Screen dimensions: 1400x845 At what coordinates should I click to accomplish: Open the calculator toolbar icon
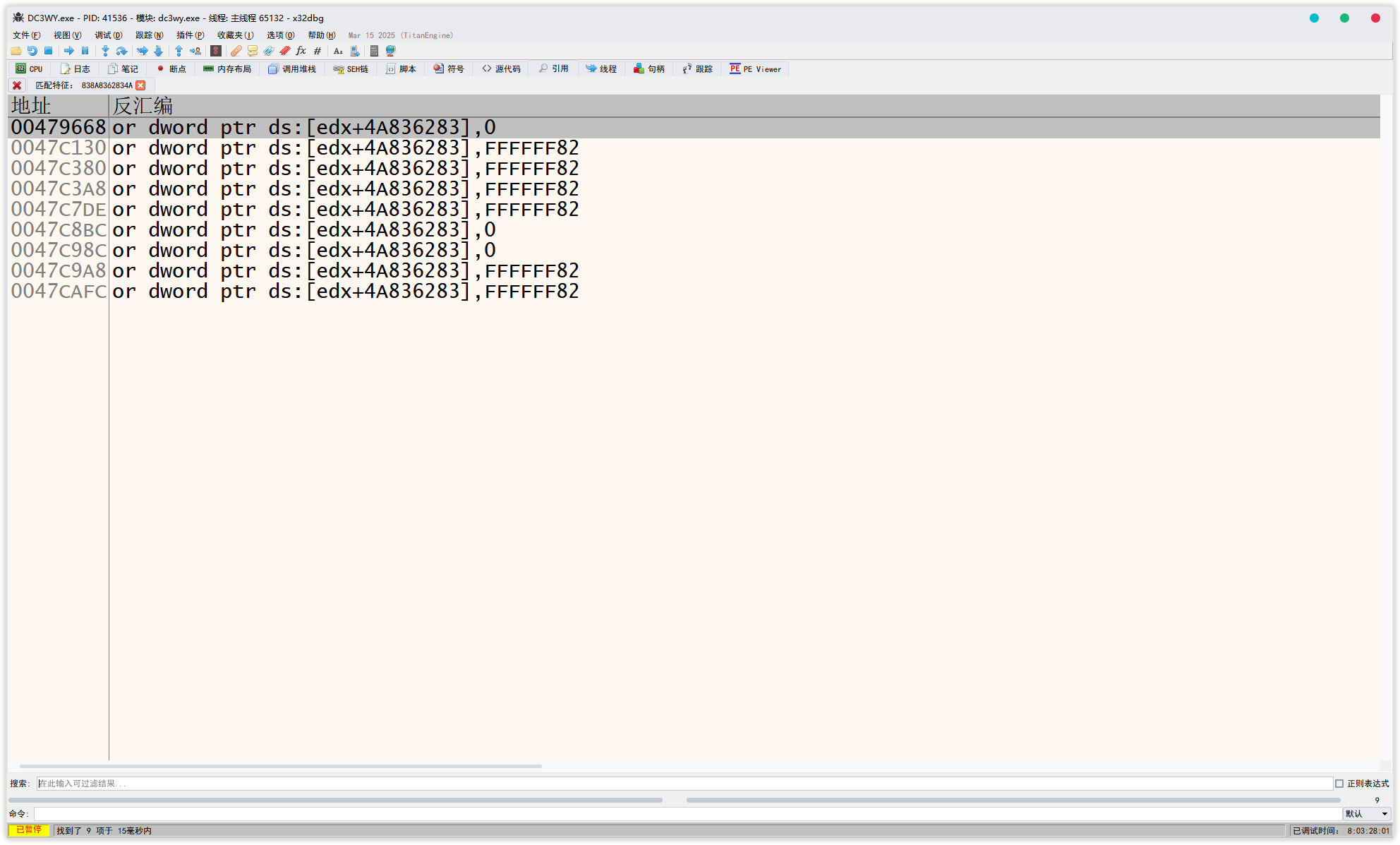[374, 51]
